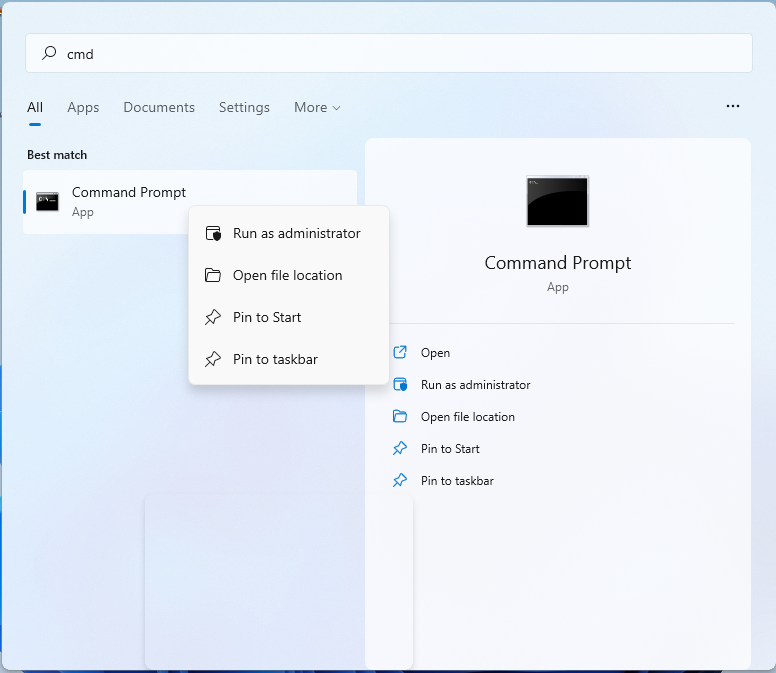Image resolution: width=776 pixels, height=673 pixels.
Task: Click the Best match heading
Action: (x=57, y=155)
